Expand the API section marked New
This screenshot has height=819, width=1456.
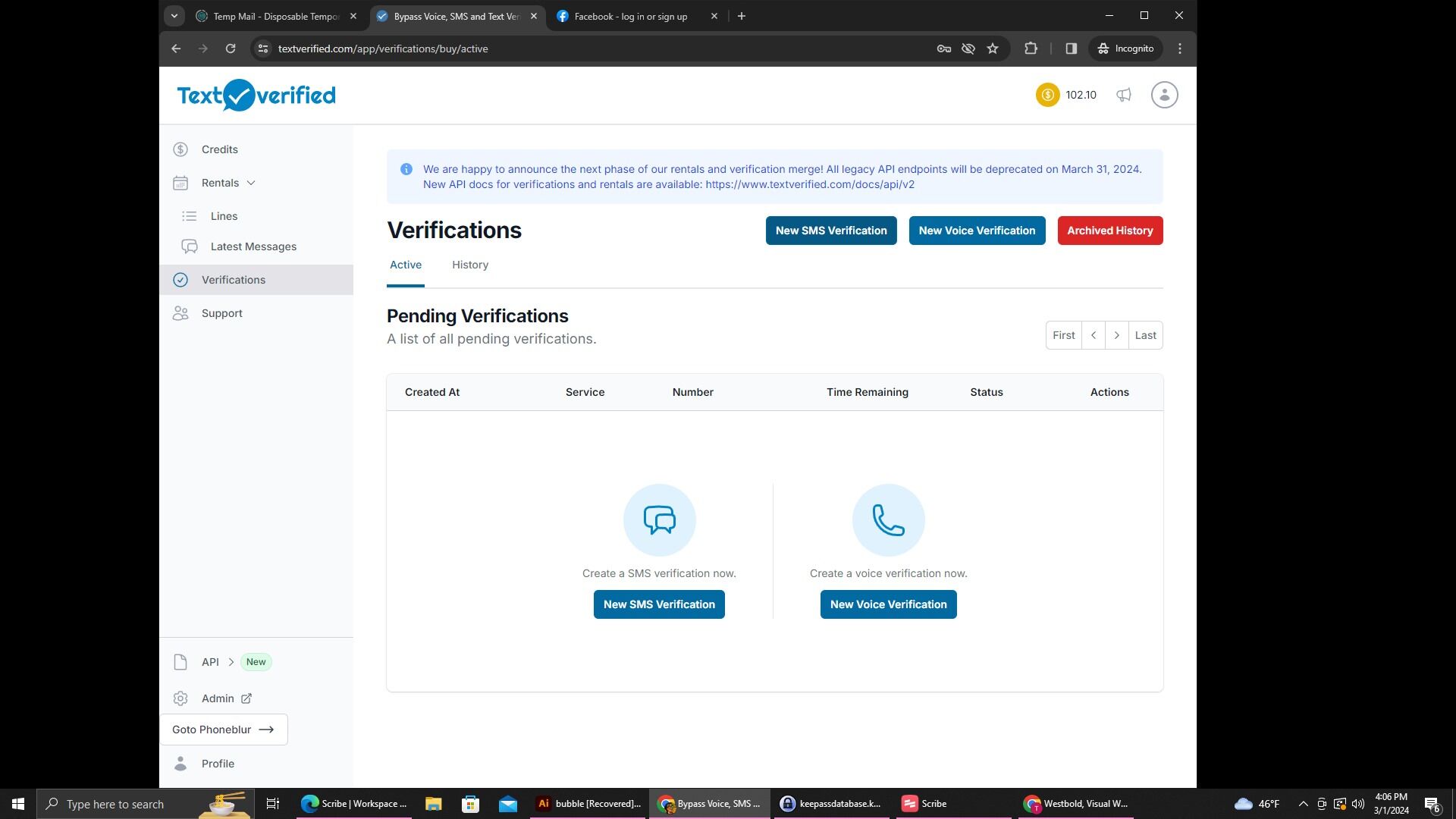[x=210, y=661]
